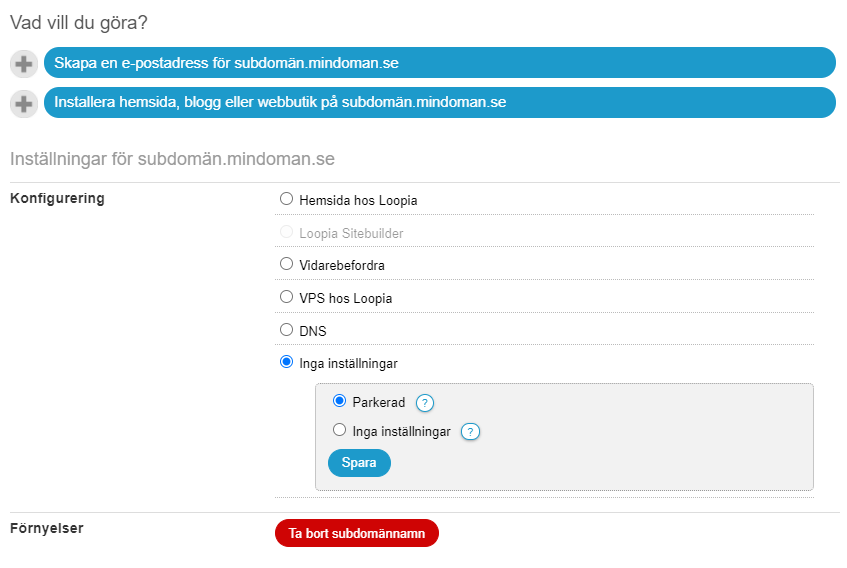The height and width of the screenshot is (568, 847).
Task: Click the DNS label text
Action: (x=313, y=331)
